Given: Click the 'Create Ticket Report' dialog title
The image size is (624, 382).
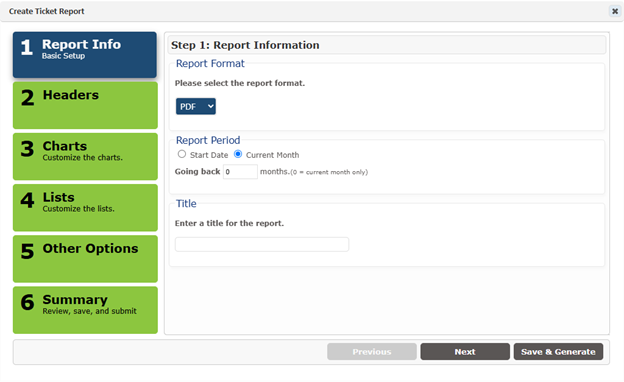Looking at the screenshot, I should pos(47,11).
